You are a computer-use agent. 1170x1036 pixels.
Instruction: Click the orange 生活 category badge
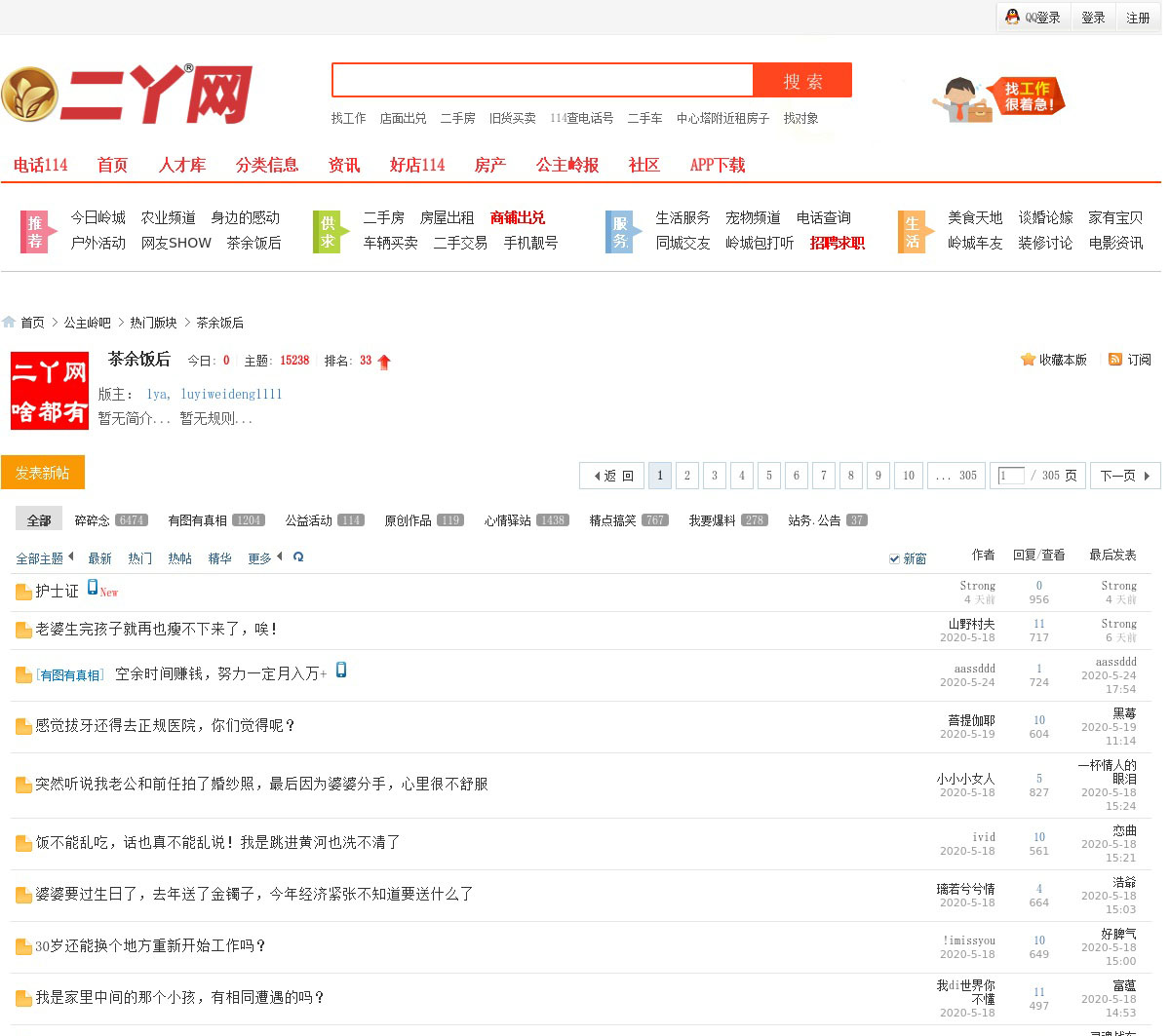(x=916, y=231)
